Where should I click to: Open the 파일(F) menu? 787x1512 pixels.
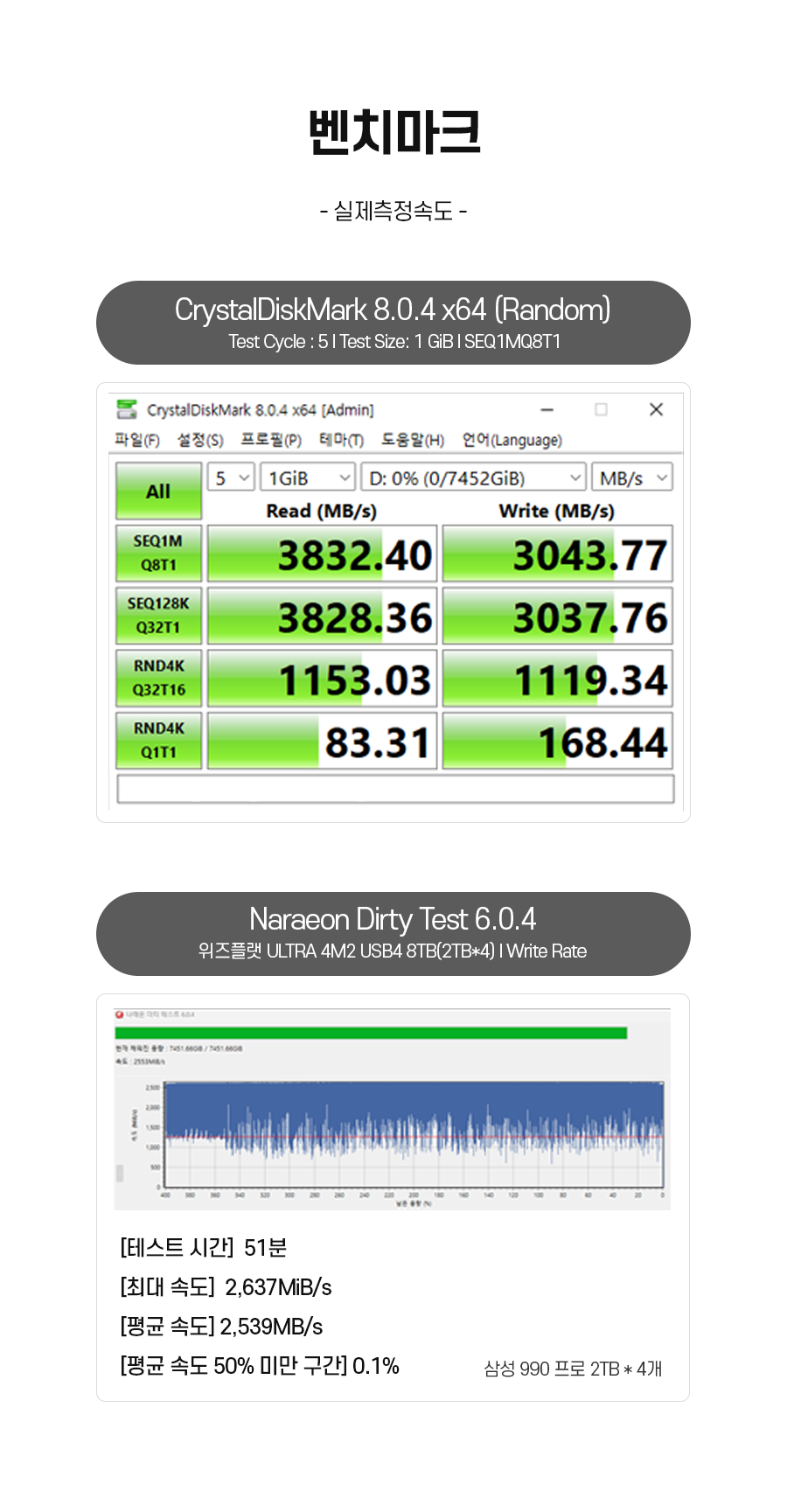tap(137, 440)
